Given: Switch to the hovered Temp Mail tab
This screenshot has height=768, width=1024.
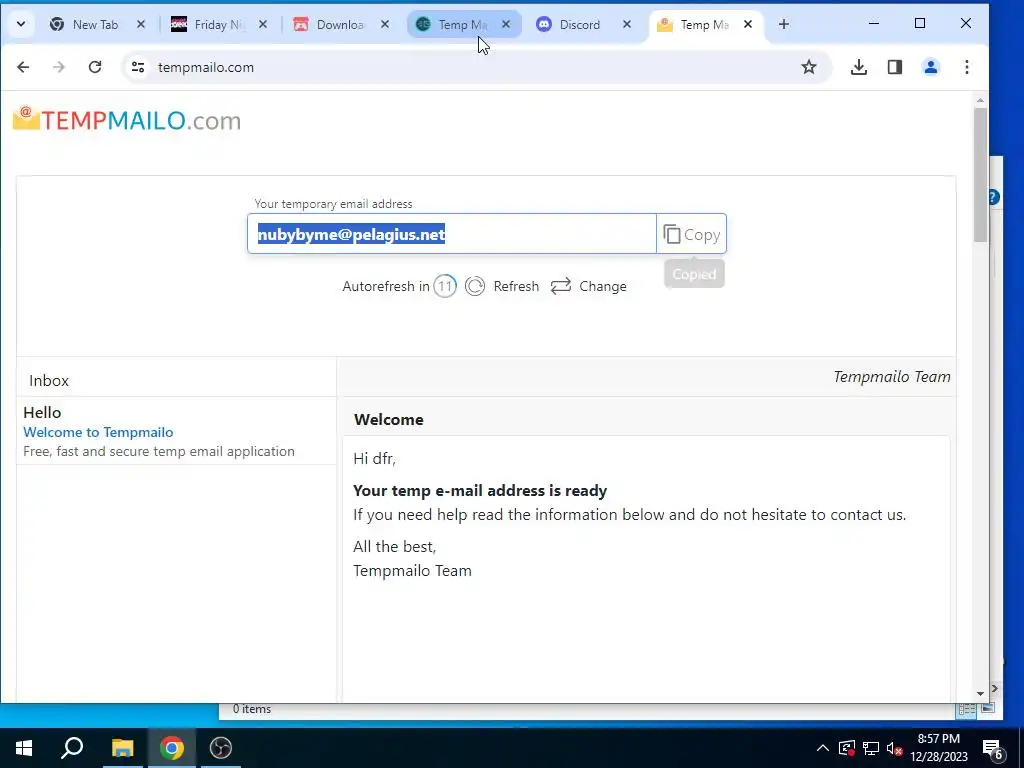Looking at the screenshot, I should coord(461,25).
